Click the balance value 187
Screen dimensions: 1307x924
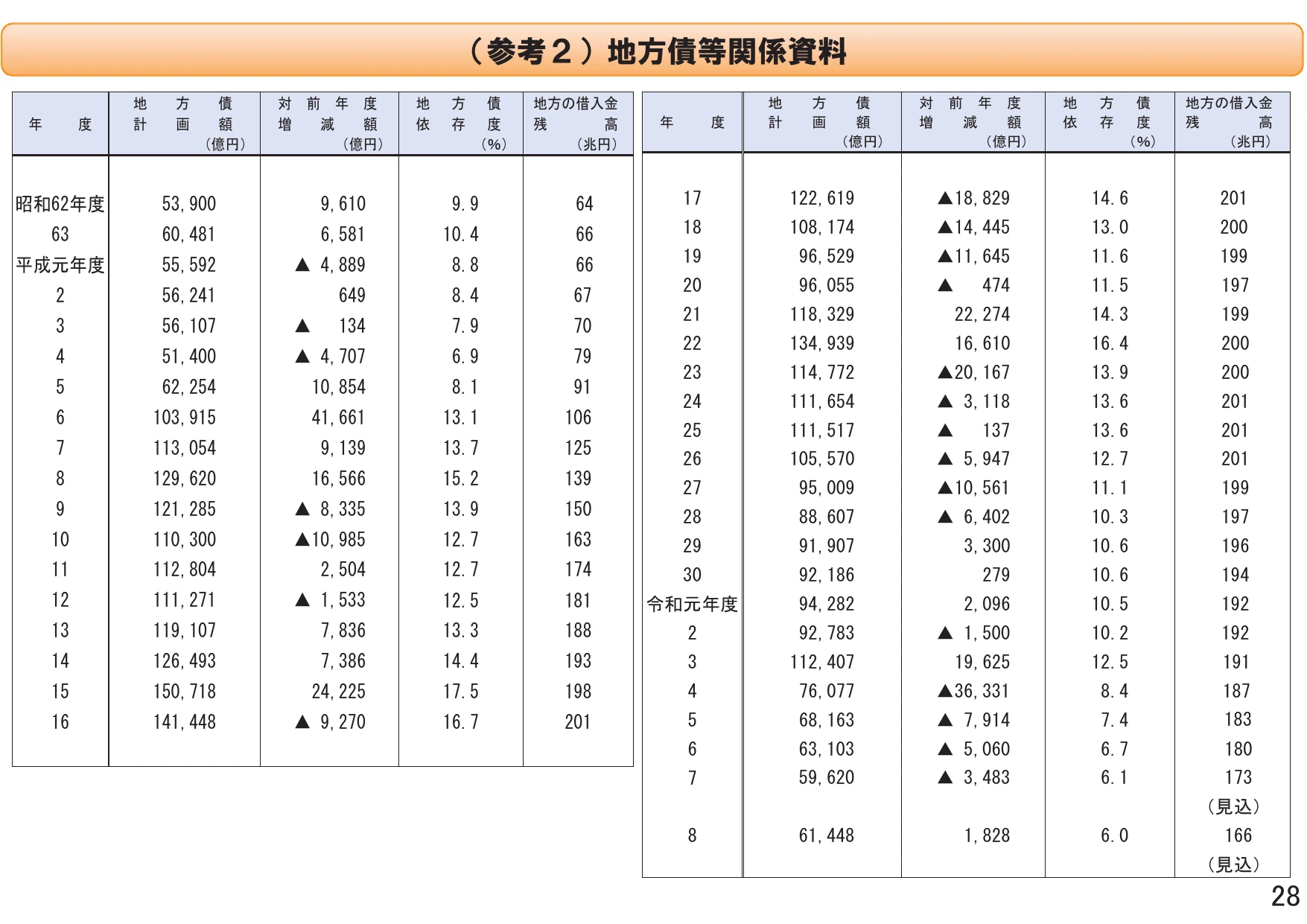click(x=1237, y=691)
